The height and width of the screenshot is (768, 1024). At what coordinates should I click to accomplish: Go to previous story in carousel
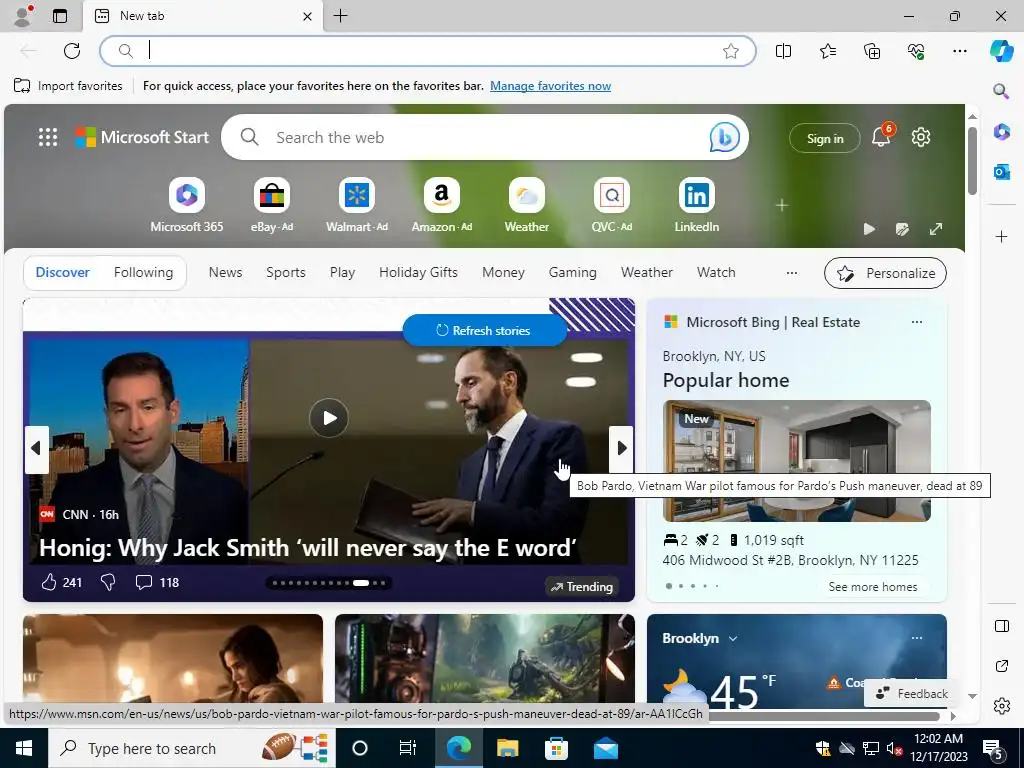click(x=37, y=449)
